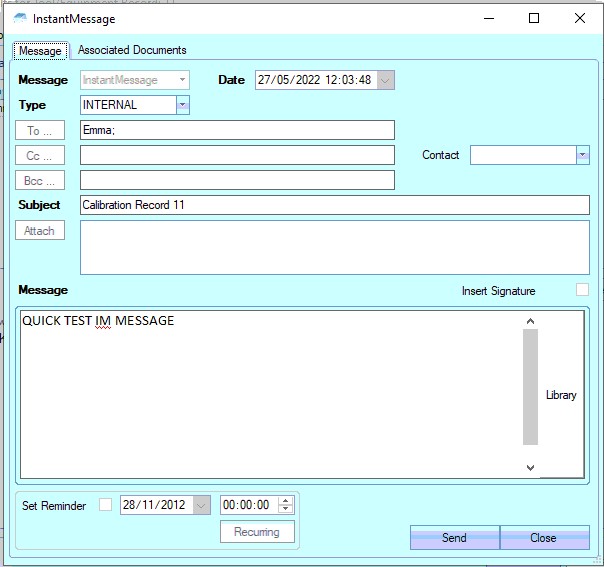Increase reminder time with up spinner arrow
The image size is (604, 567).
coord(285,501)
